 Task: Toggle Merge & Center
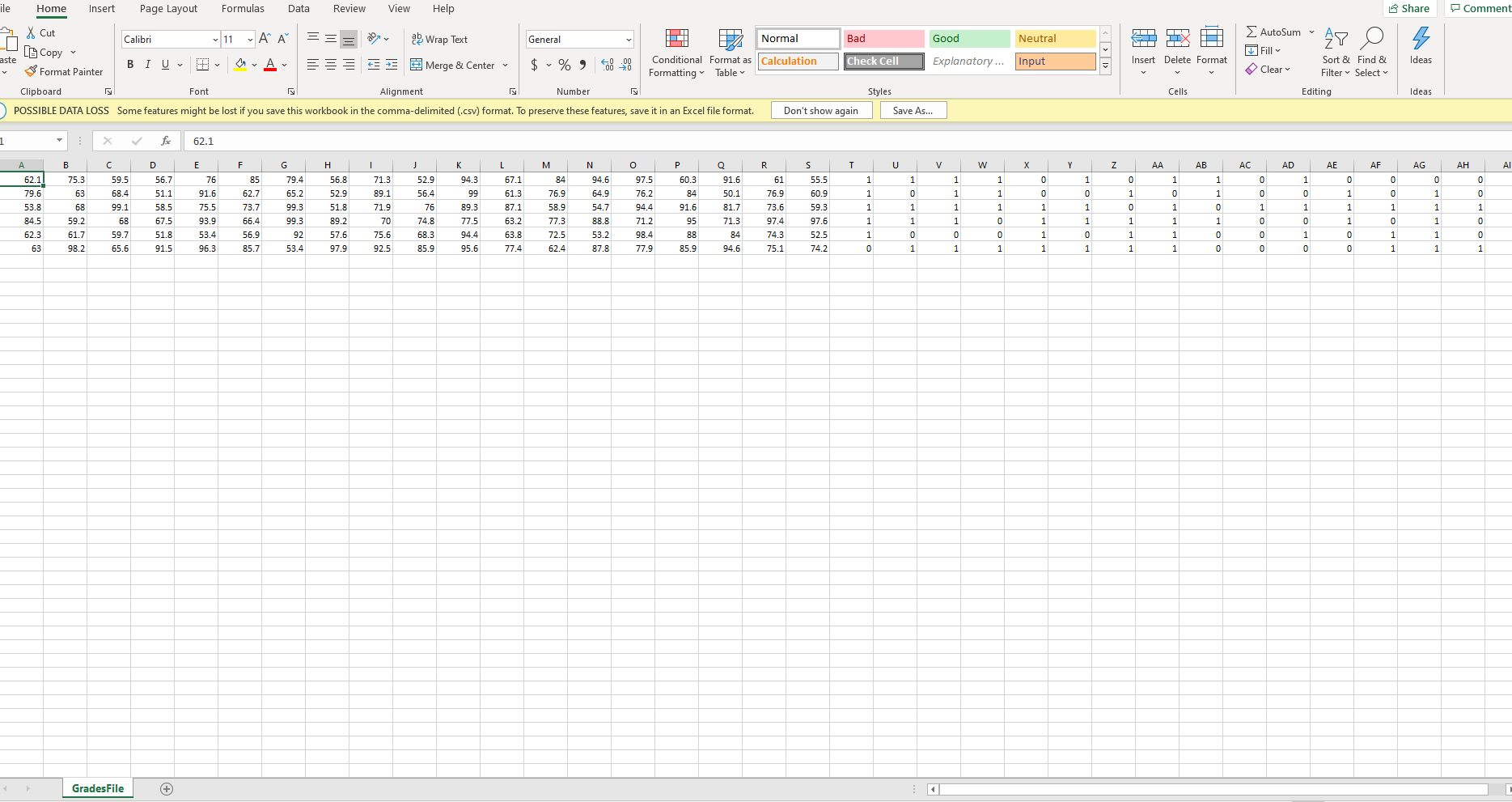click(453, 65)
